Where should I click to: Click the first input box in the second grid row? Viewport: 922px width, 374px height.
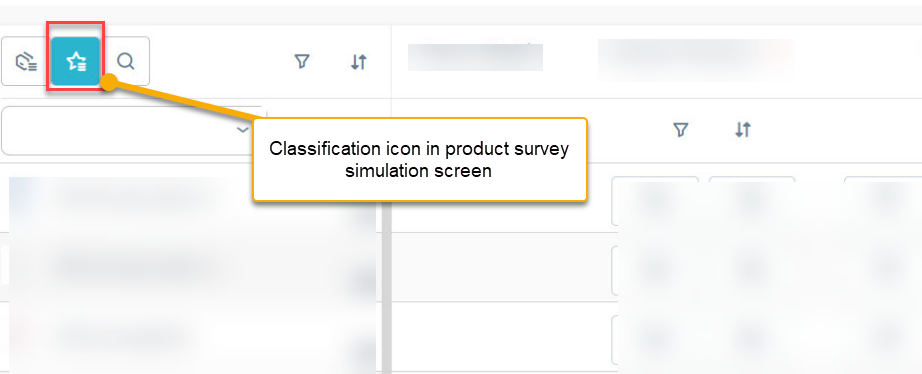point(655,271)
